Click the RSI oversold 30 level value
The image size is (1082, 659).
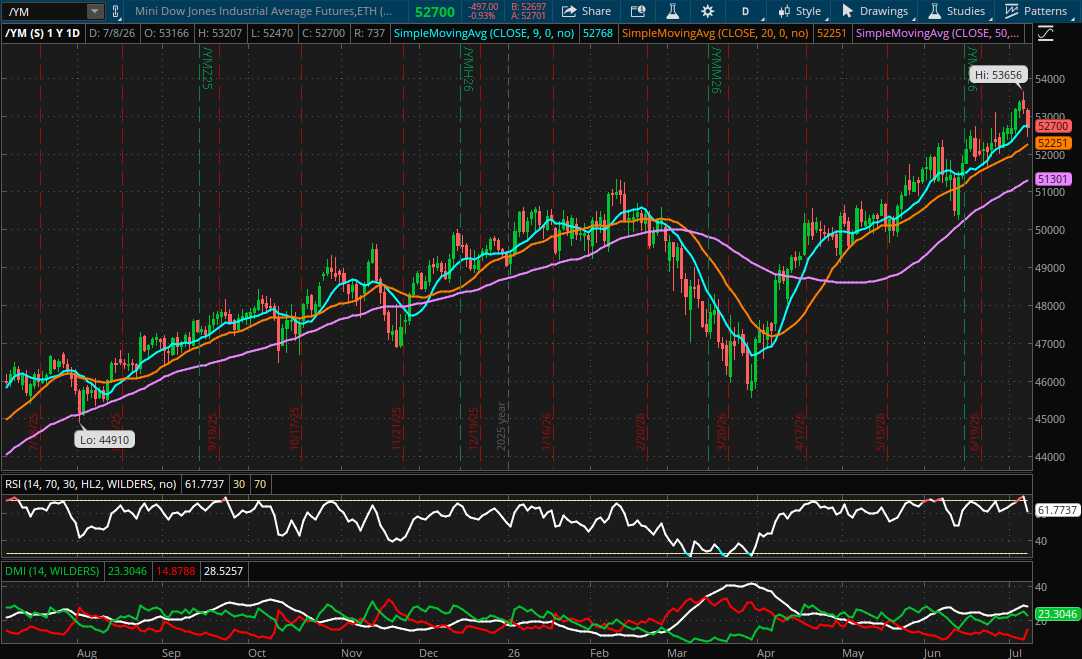pyautogui.click(x=239, y=484)
